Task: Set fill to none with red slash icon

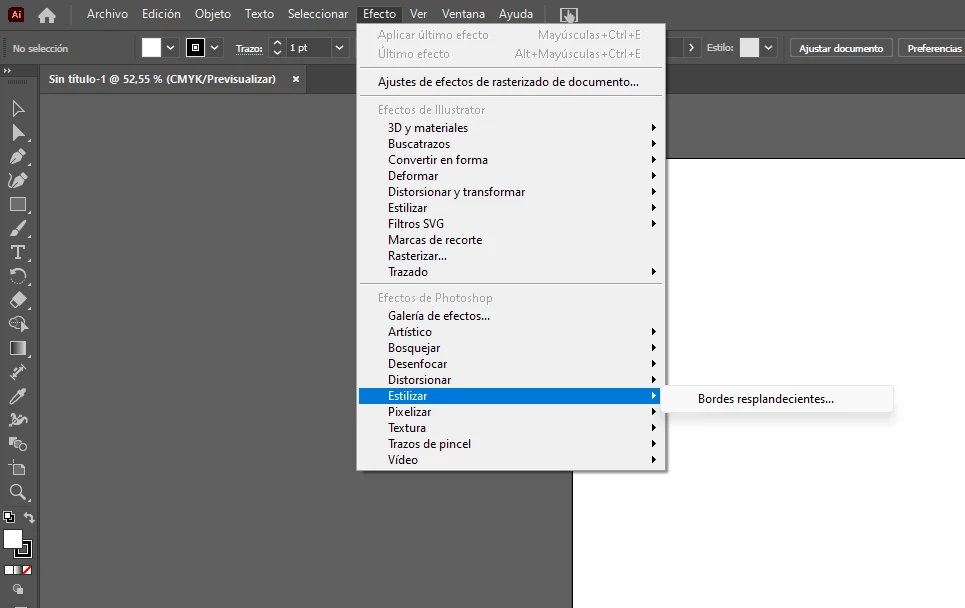Action: click(x=27, y=570)
